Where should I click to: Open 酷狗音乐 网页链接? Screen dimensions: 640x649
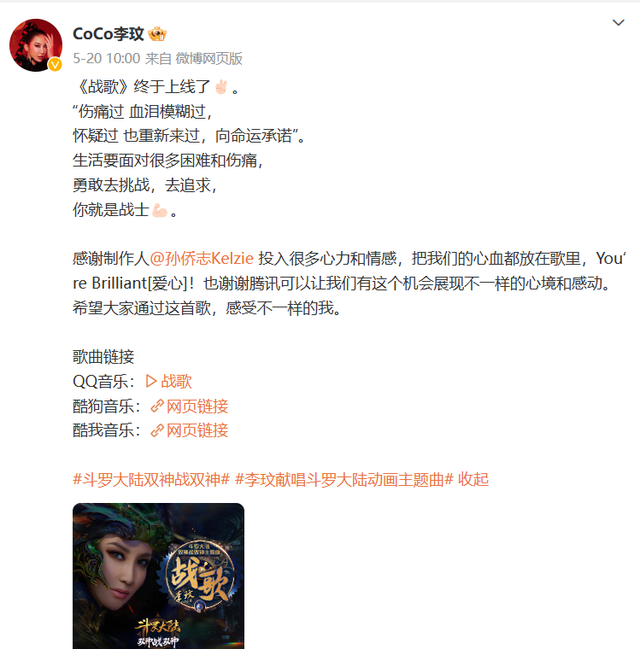(x=197, y=406)
